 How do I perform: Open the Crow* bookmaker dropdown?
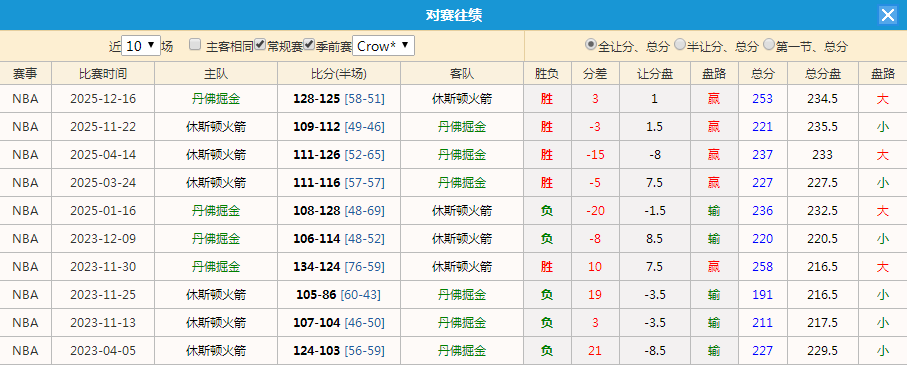[x=384, y=46]
